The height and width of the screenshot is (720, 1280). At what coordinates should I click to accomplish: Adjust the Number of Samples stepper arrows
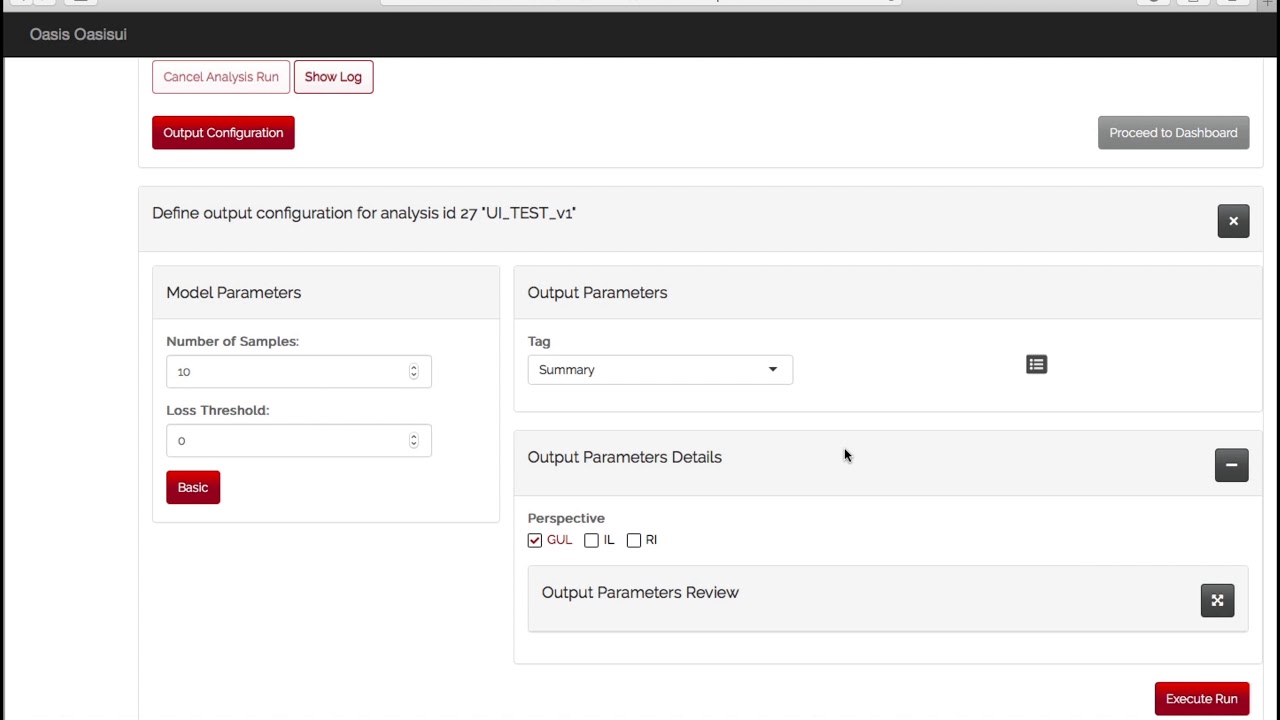(x=413, y=371)
